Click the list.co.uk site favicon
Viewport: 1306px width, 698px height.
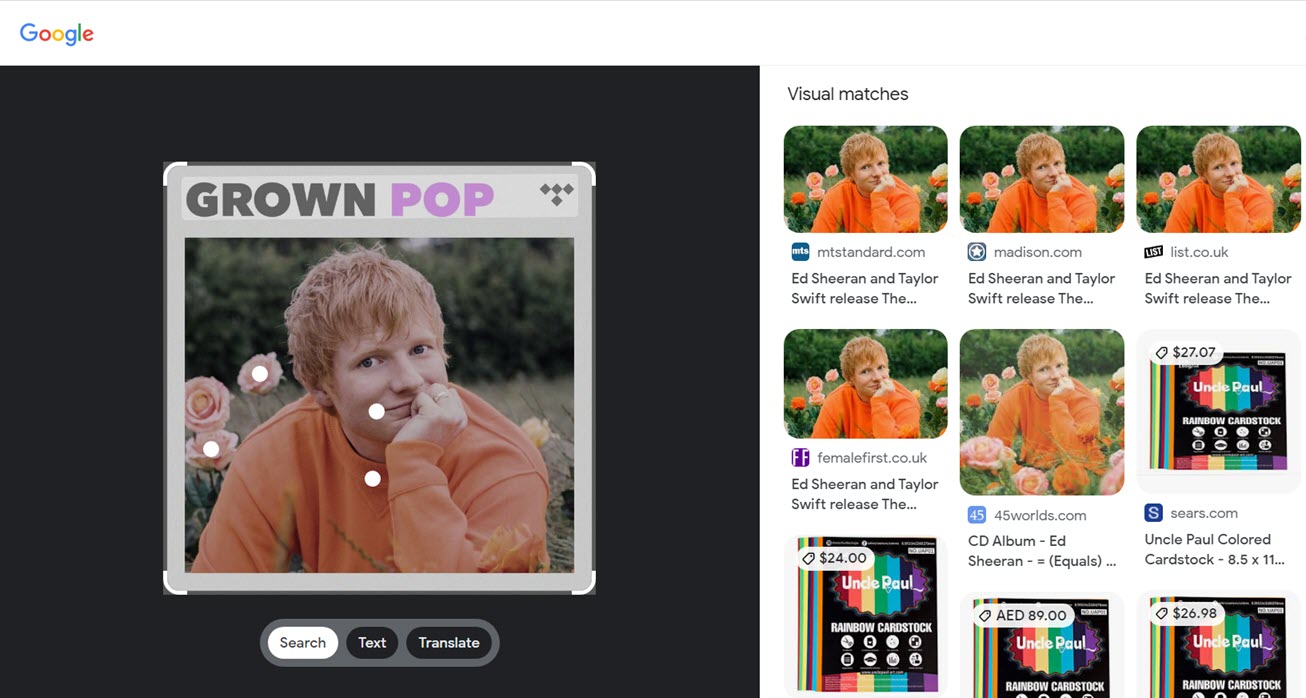[x=1153, y=252]
